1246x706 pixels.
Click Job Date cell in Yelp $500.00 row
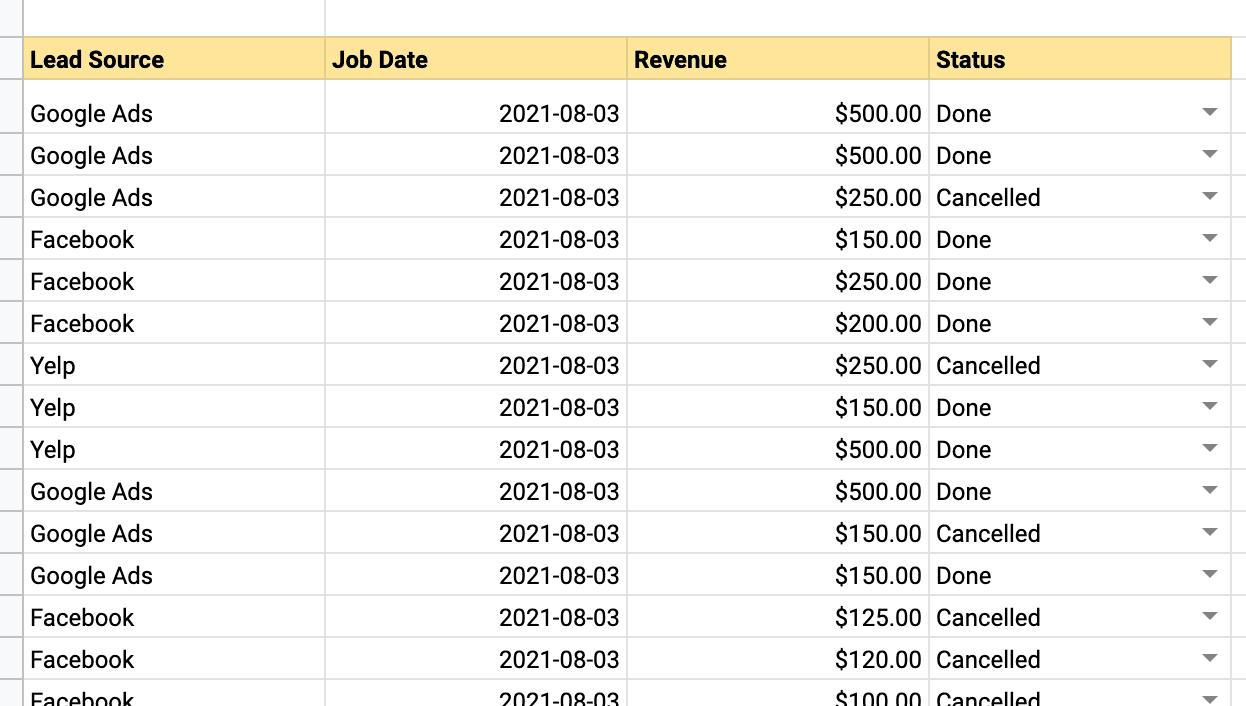point(476,449)
